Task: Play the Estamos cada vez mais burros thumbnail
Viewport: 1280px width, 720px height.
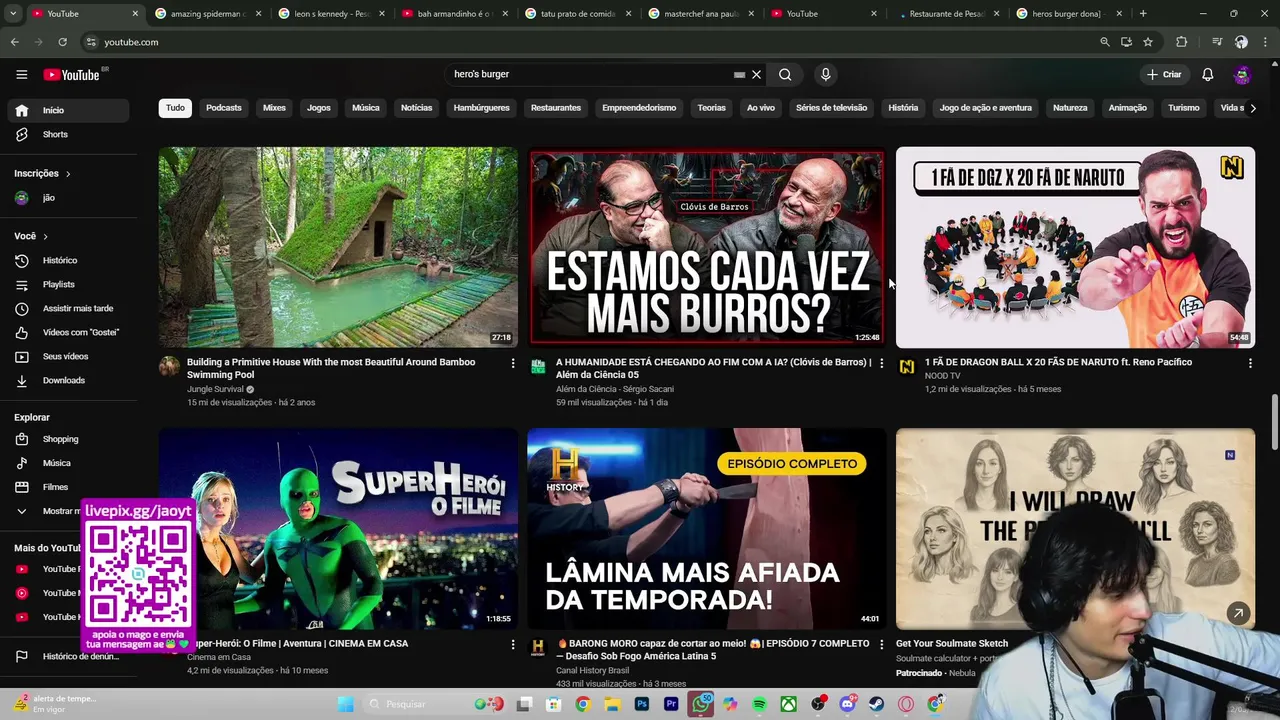Action: tap(707, 247)
